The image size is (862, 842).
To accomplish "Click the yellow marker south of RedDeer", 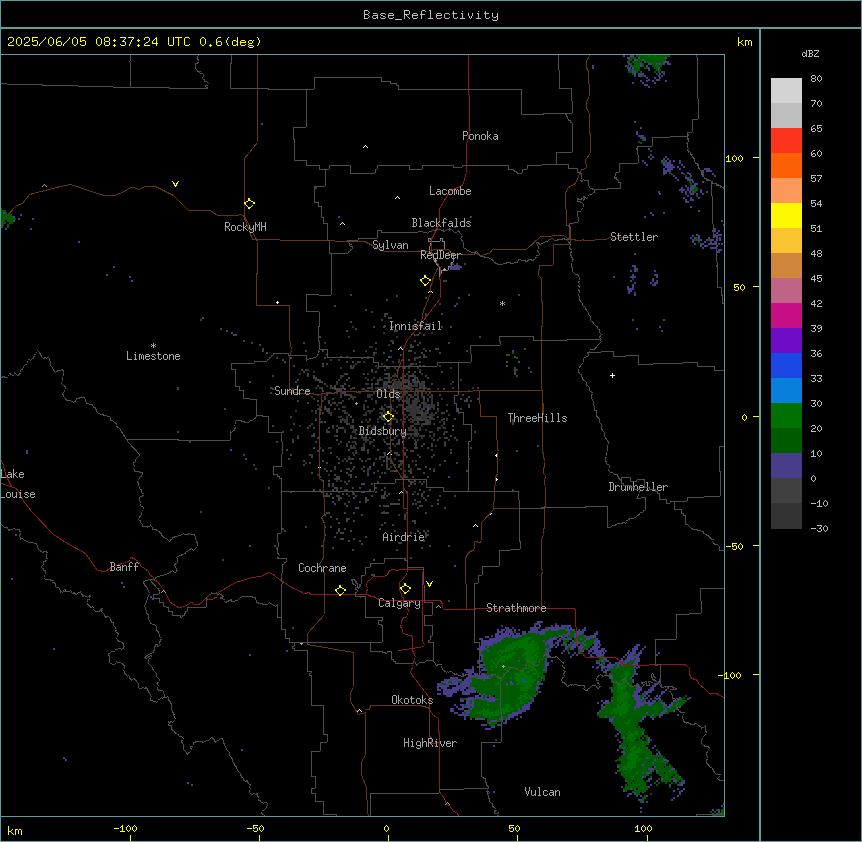I will coord(426,281).
